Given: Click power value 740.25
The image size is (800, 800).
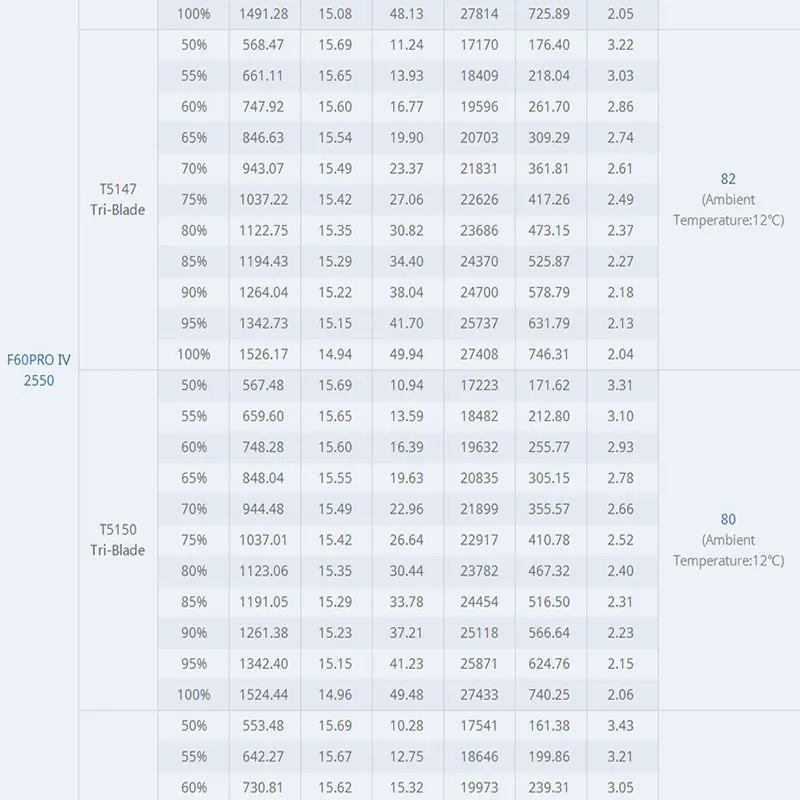Looking at the screenshot, I should [x=549, y=694].
